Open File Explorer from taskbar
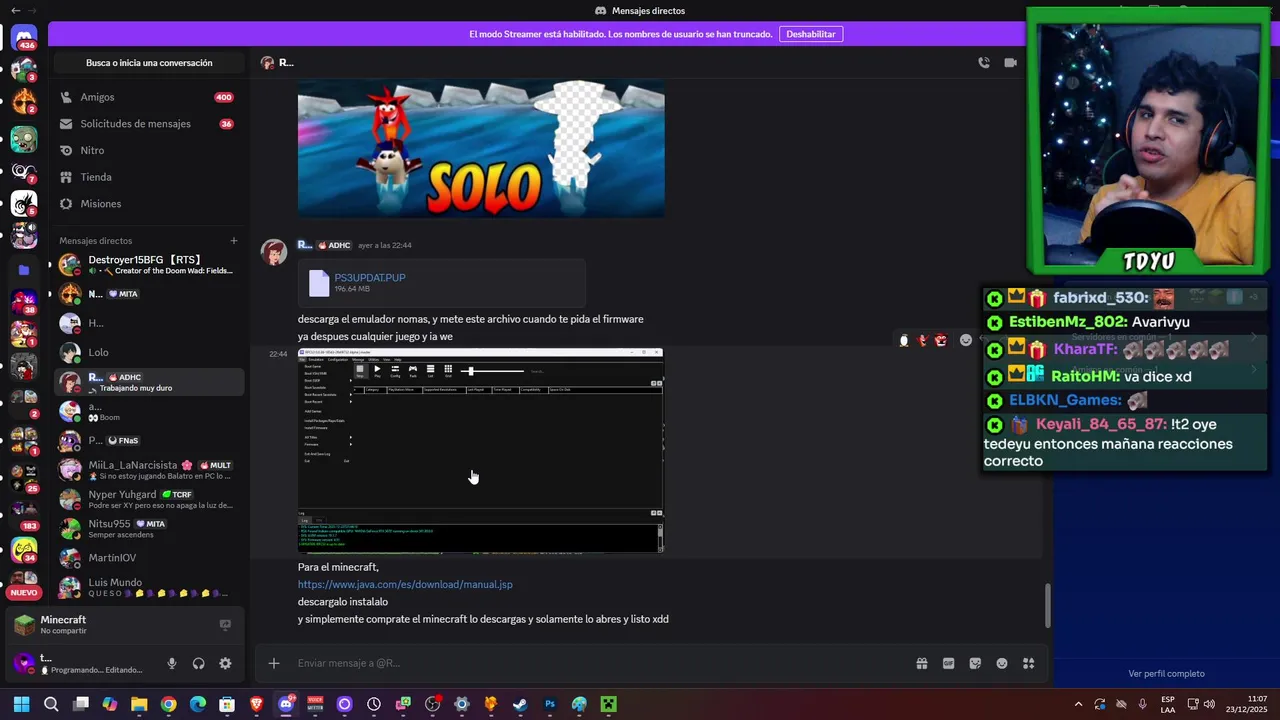Viewport: 1280px width, 720px height. pyautogui.click(x=139, y=704)
